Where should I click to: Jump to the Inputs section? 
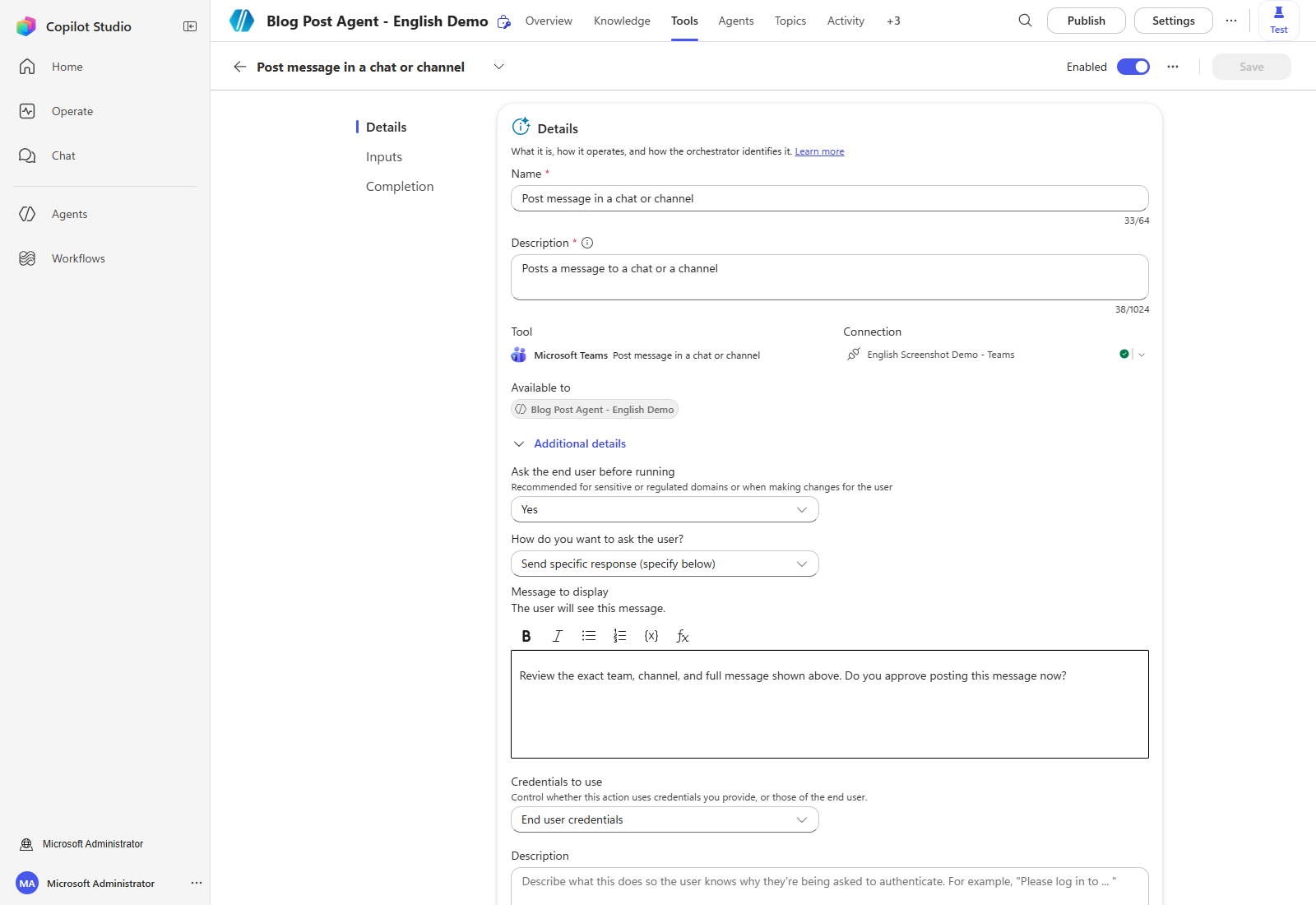(x=384, y=156)
